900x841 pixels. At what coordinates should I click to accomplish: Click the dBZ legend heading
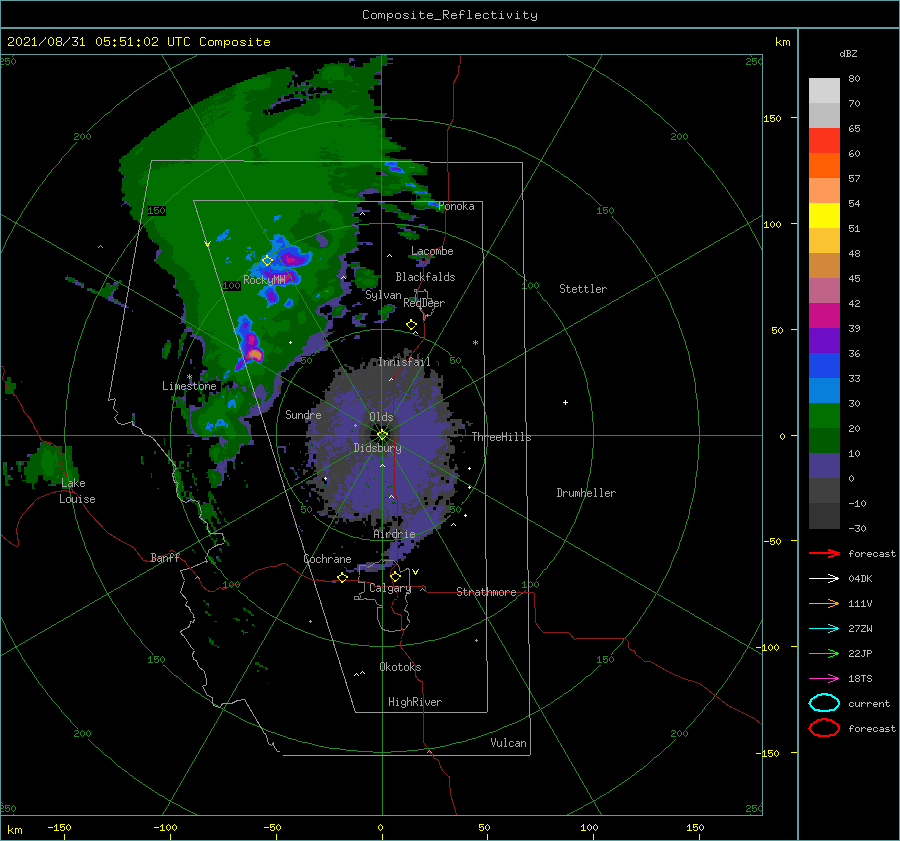pos(848,53)
